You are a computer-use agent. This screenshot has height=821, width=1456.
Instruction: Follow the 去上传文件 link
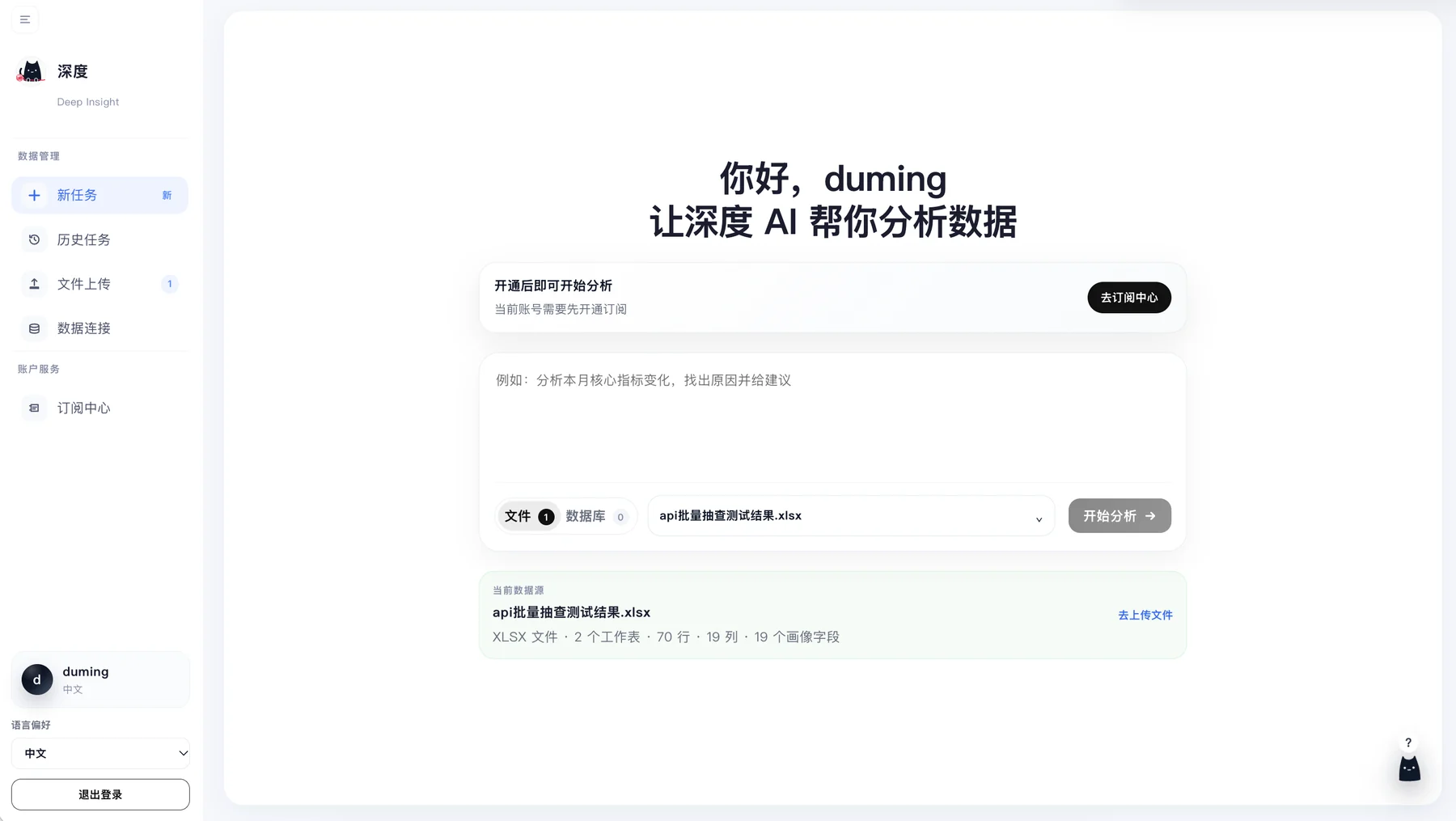click(1145, 615)
